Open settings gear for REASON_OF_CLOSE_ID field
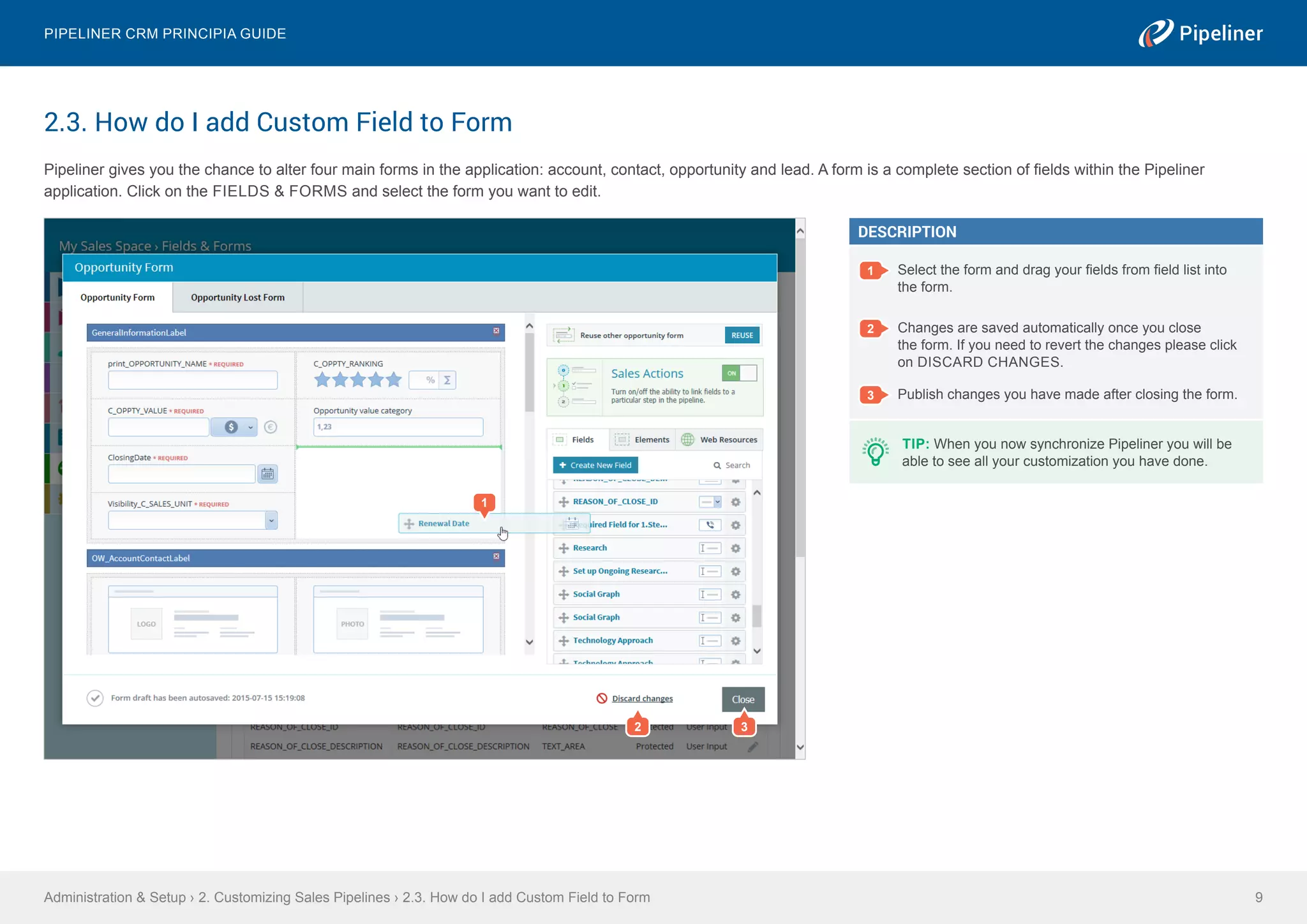The height and width of the screenshot is (924, 1307). coord(735,502)
